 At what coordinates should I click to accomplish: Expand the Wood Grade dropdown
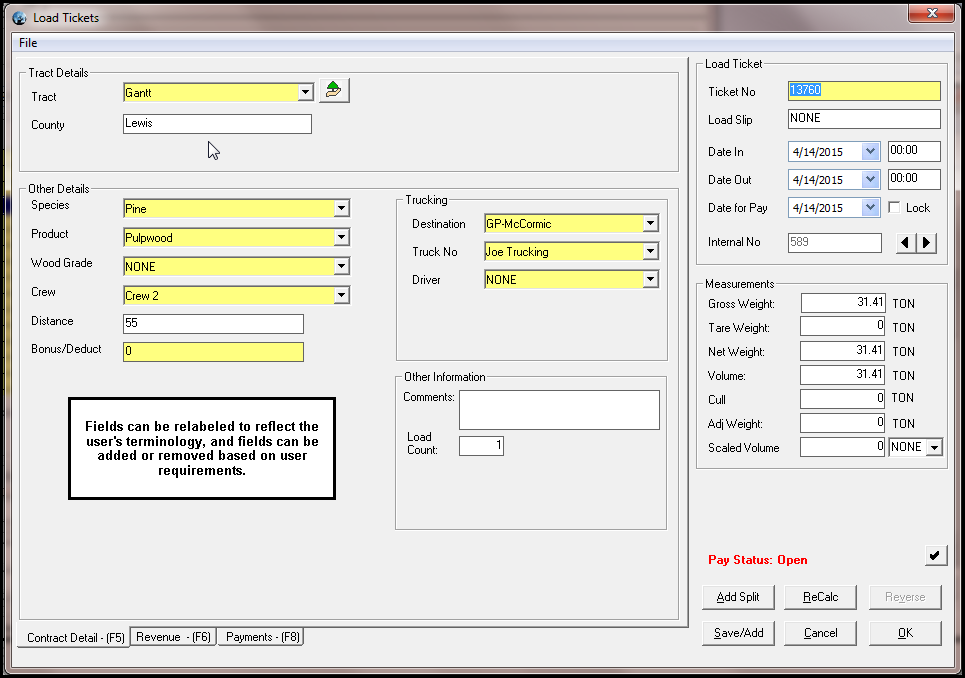(x=342, y=266)
